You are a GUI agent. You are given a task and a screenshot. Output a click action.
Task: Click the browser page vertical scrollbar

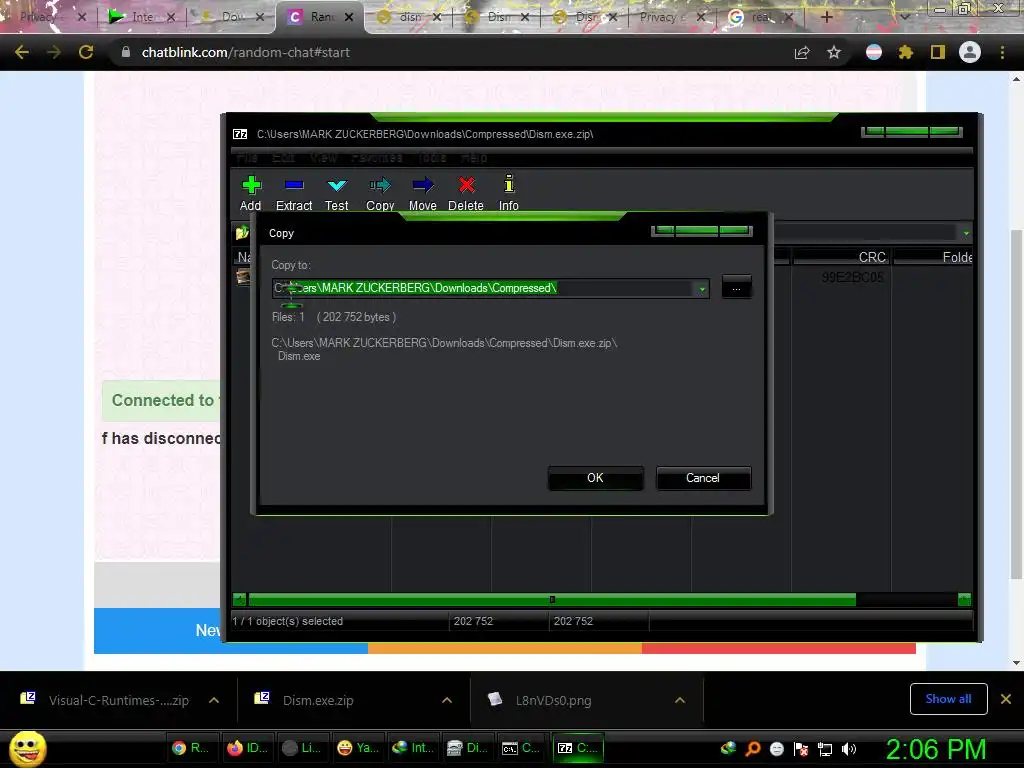tap(1016, 404)
